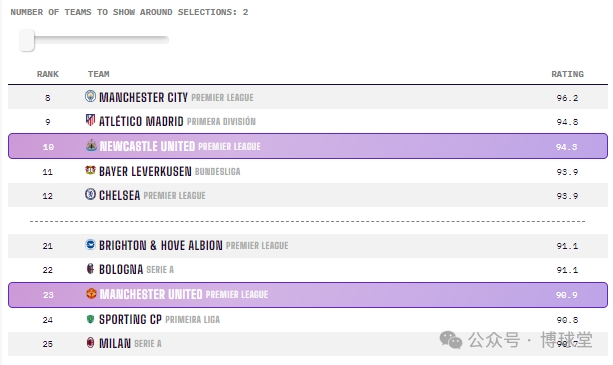The width and height of the screenshot is (613, 365).
Task: Click the Newcastle United club crest
Action: [x=91, y=145]
